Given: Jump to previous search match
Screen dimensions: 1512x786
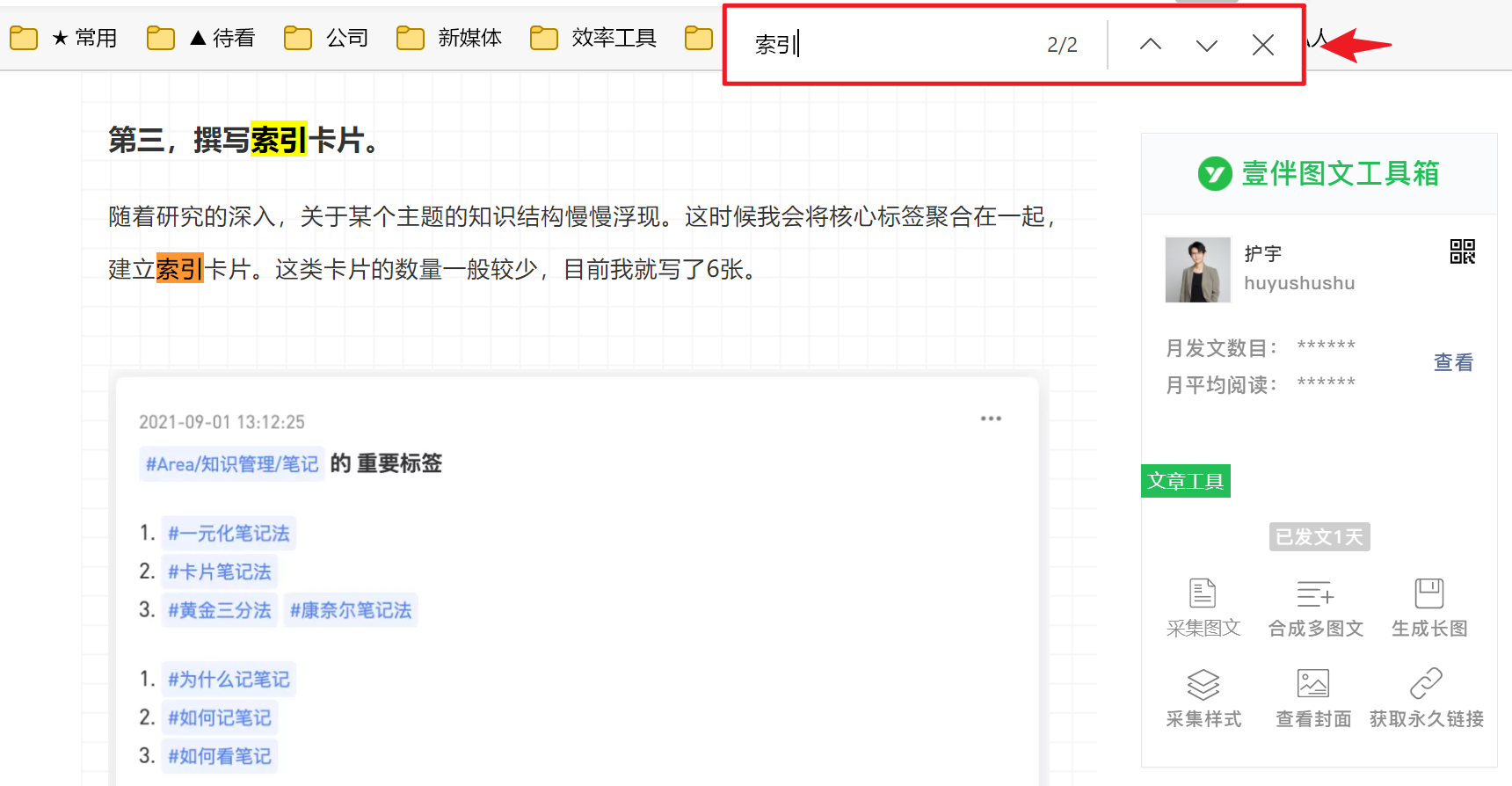Looking at the screenshot, I should (x=1150, y=45).
